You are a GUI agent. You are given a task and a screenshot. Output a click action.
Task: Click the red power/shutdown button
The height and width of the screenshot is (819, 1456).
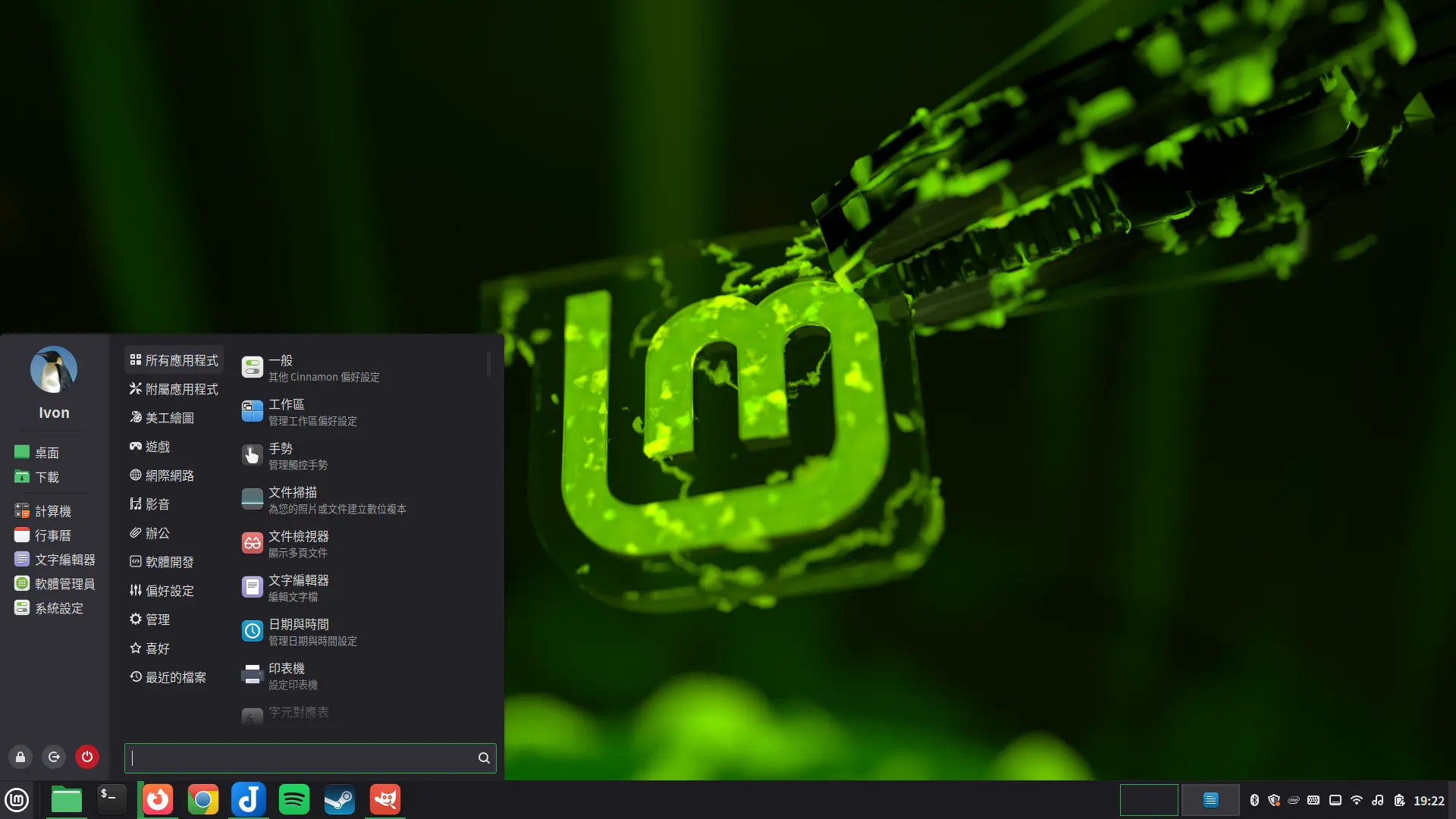click(87, 757)
